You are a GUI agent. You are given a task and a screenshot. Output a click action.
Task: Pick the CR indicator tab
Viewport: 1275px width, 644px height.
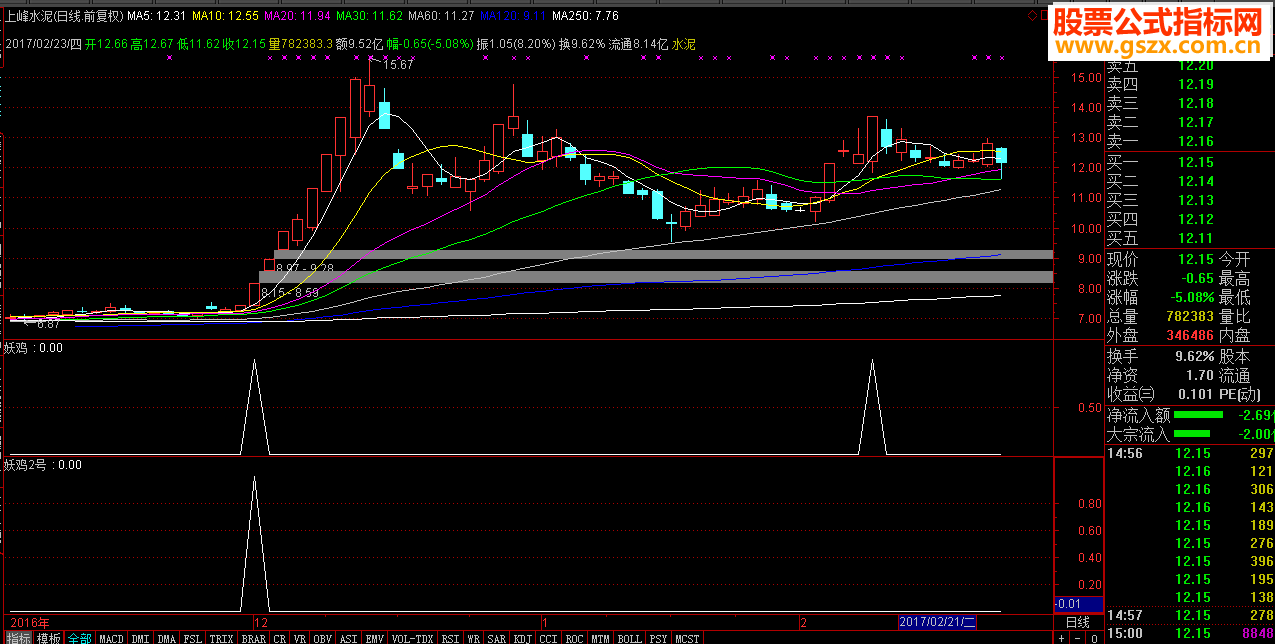pyautogui.click(x=280, y=637)
